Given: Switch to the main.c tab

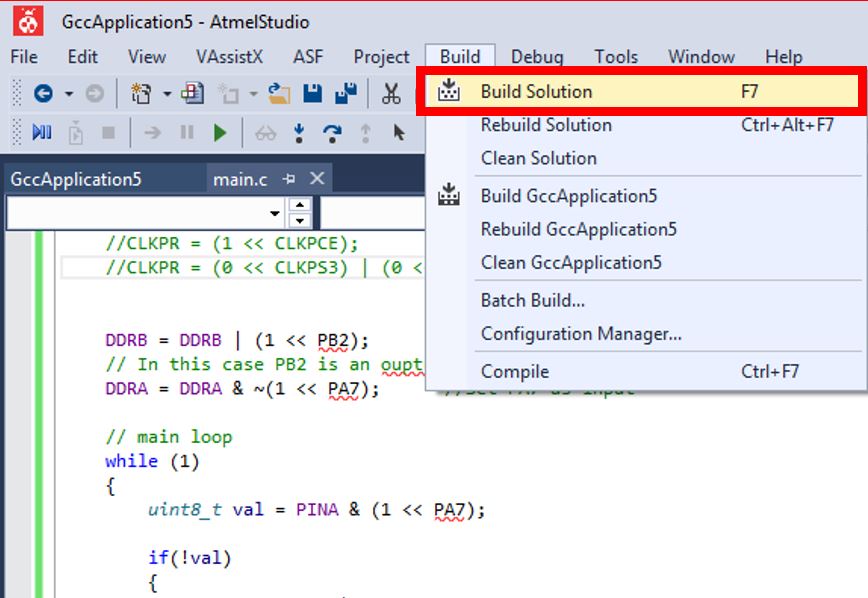Looking at the screenshot, I should [240, 179].
